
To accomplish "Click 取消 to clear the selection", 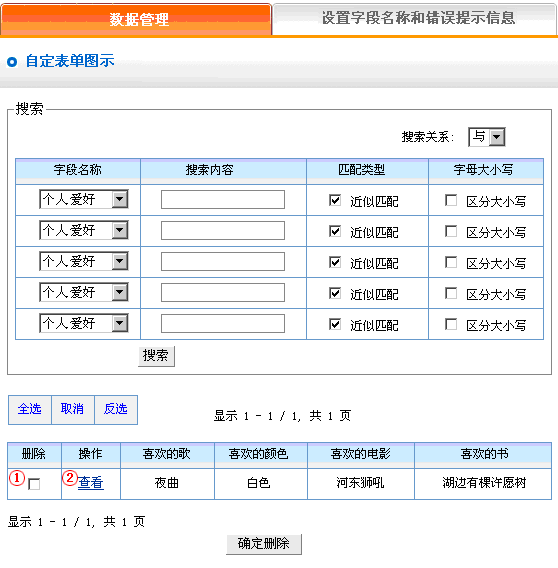I will [x=72, y=409].
